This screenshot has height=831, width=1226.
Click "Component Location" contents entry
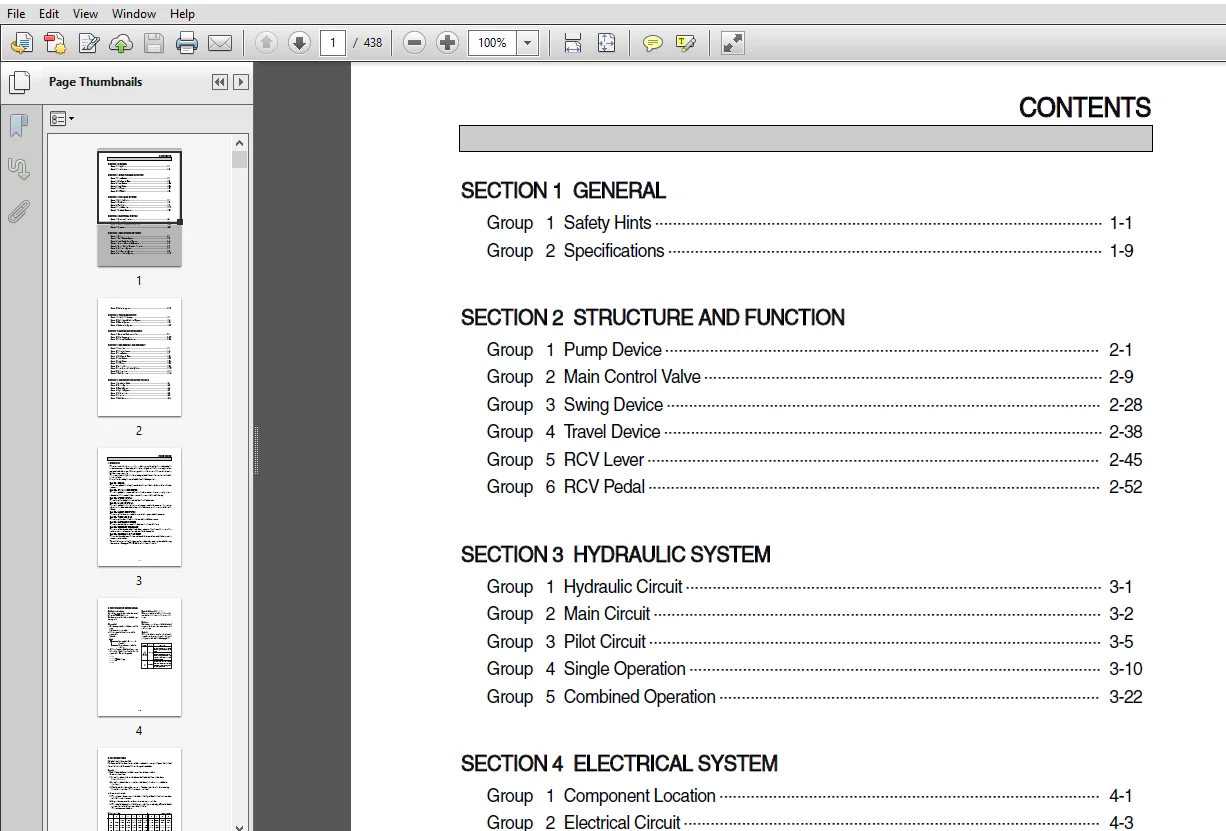[640, 796]
